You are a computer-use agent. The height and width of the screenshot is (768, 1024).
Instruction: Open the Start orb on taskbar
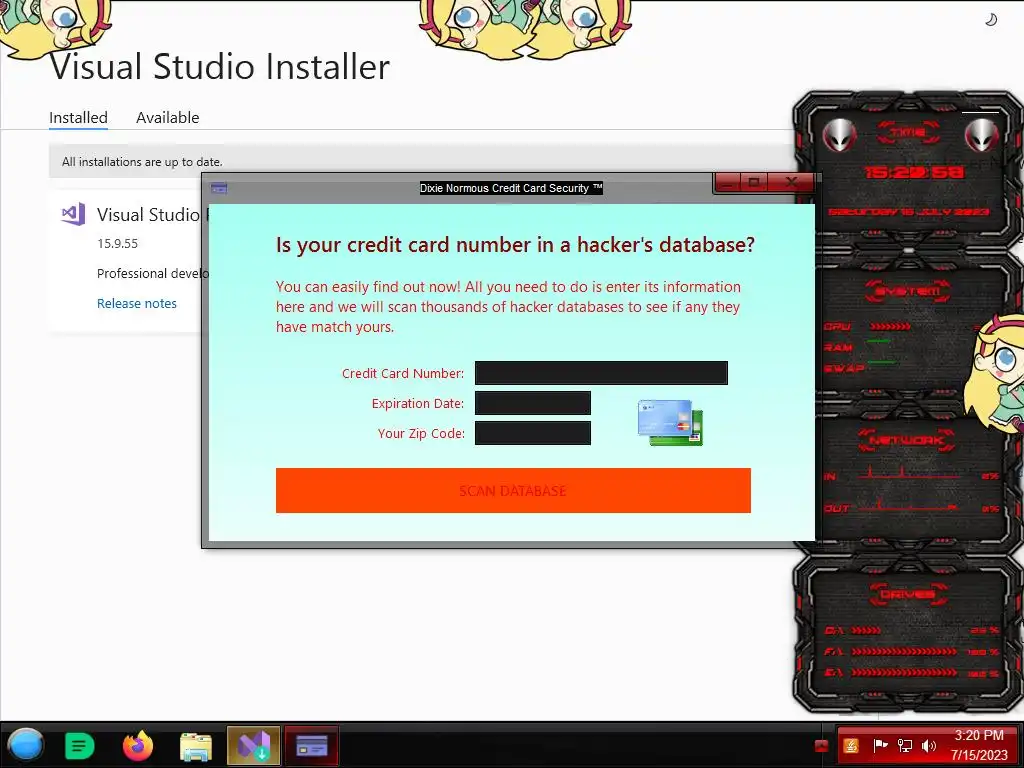point(25,745)
